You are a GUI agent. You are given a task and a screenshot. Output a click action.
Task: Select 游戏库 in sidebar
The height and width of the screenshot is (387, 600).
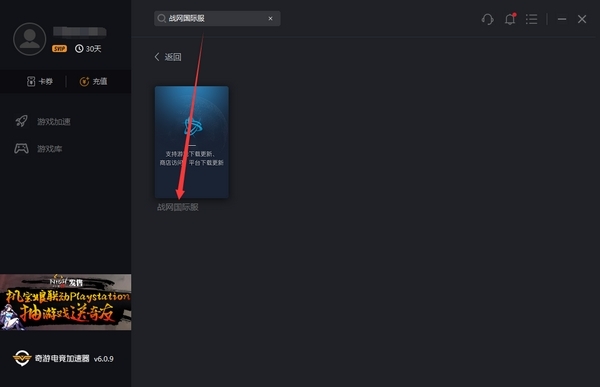(x=49, y=149)
